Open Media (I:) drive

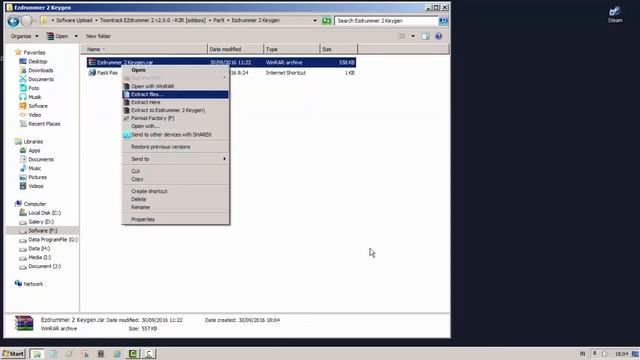pyautogui.click(x=39, y=258)
